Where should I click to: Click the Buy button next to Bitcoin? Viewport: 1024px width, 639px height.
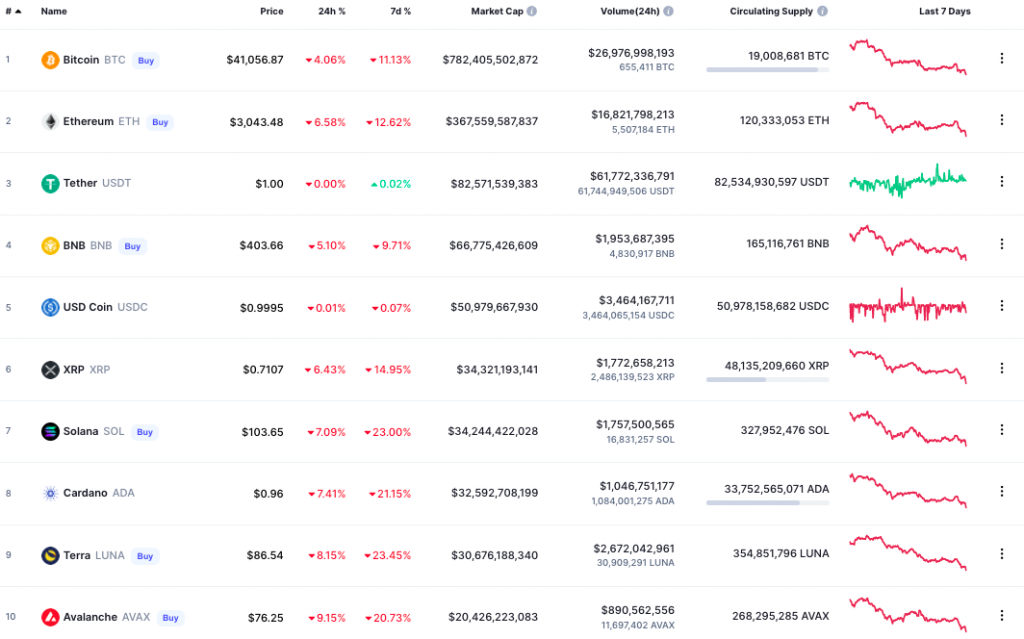[146, 60]
